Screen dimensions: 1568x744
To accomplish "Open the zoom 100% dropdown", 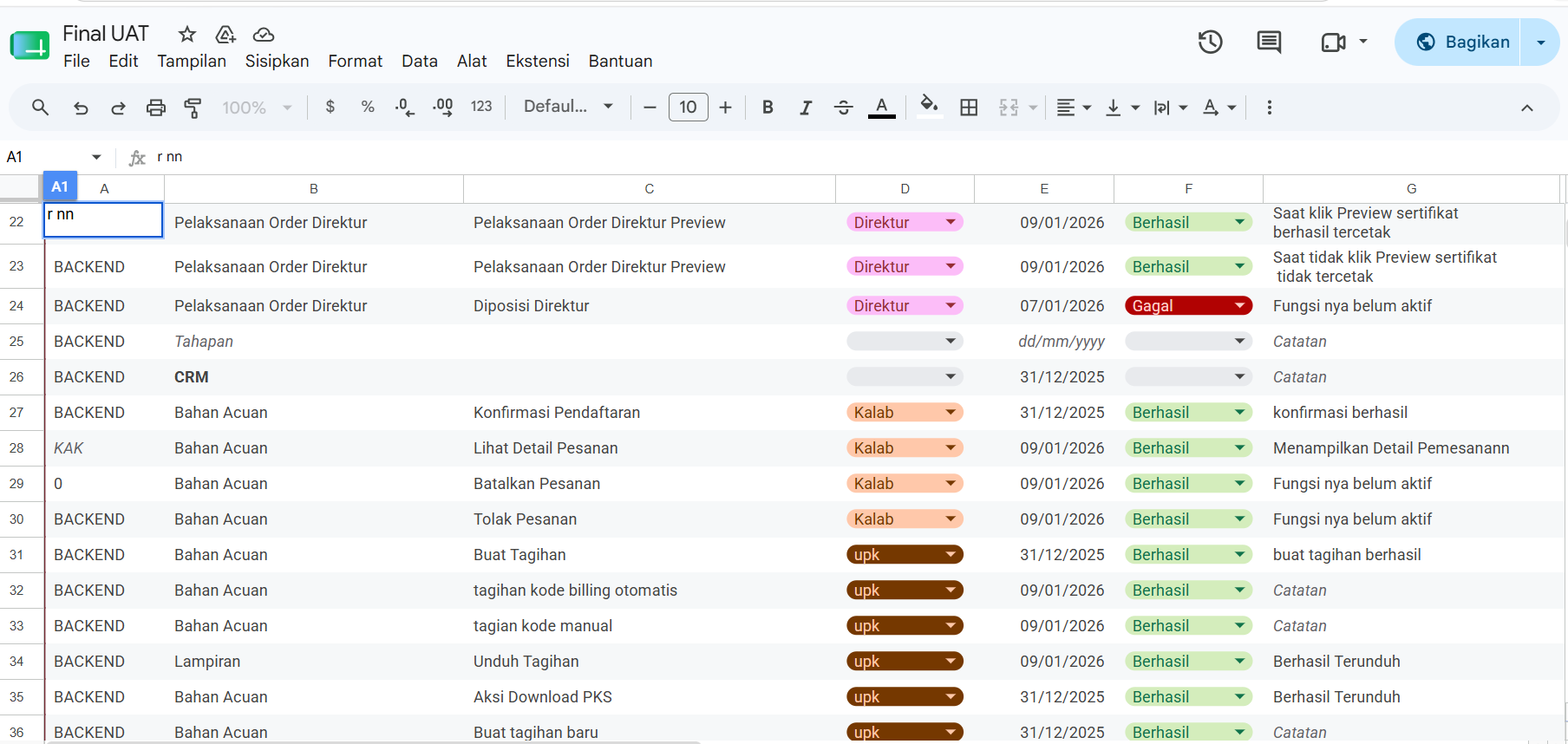I will (x=257, y=108).
